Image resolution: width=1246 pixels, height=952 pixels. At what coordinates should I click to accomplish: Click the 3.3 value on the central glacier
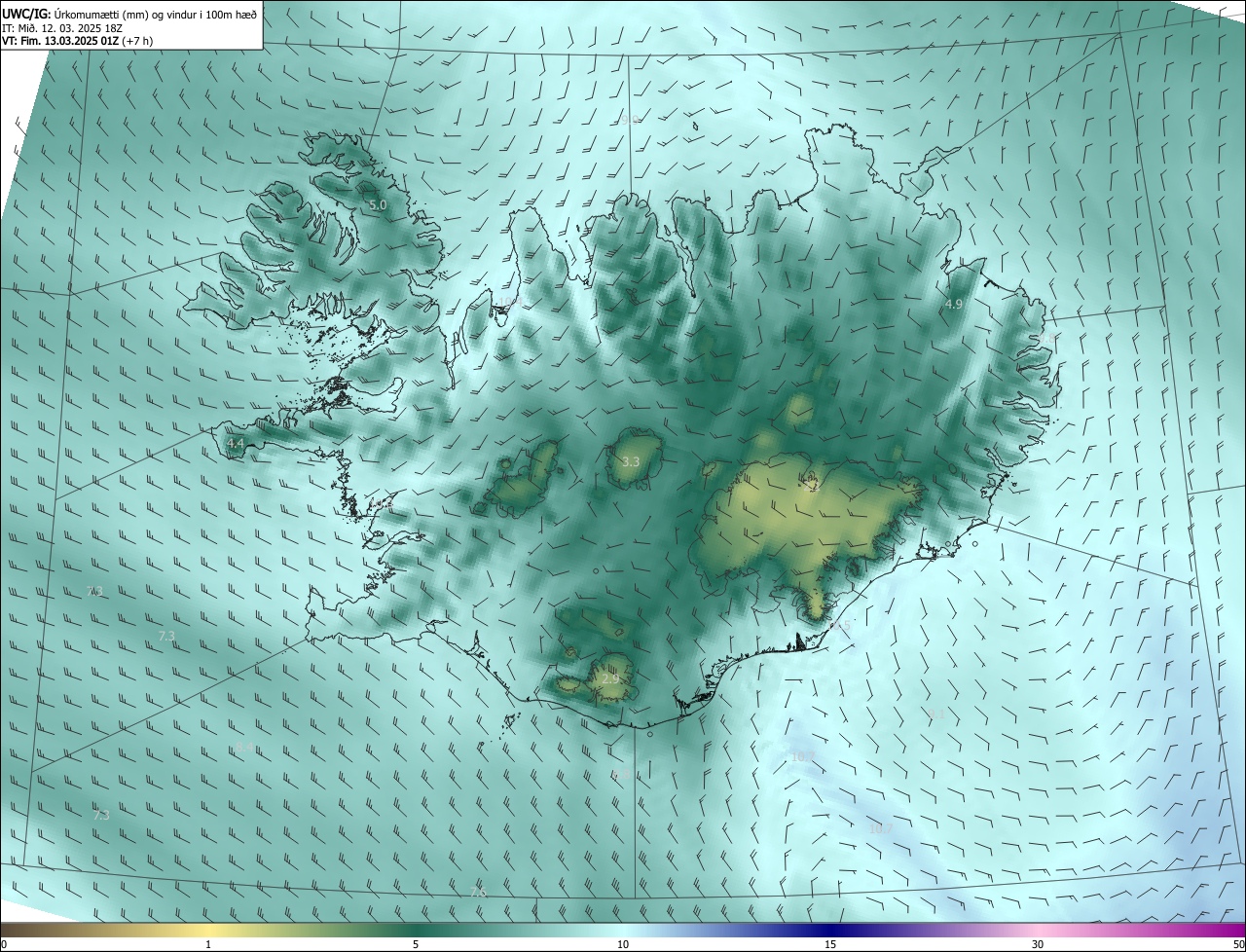click(631, 461)
